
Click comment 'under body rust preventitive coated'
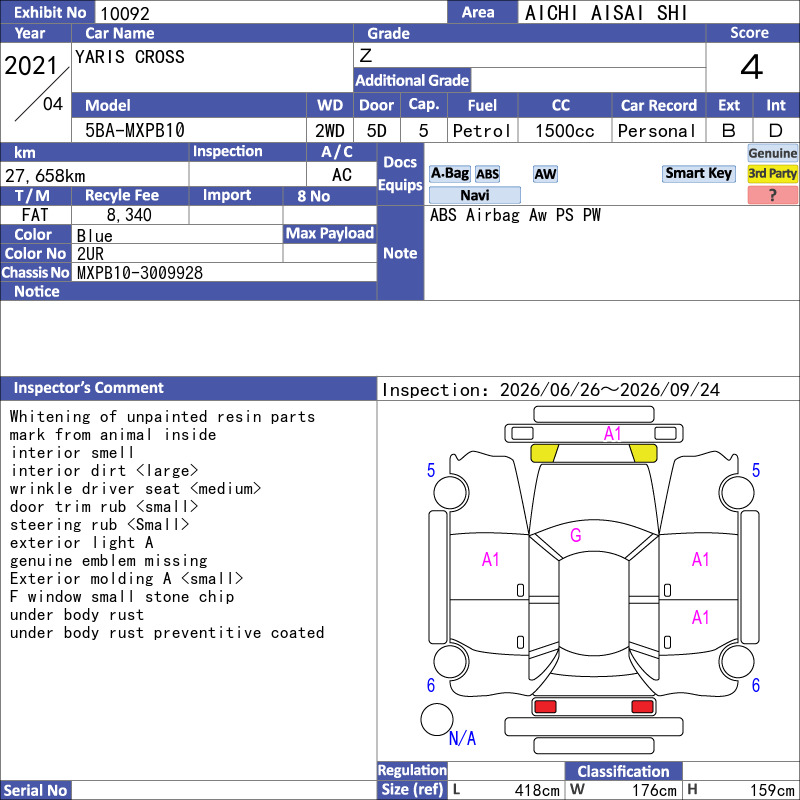[x=167, y=633]
